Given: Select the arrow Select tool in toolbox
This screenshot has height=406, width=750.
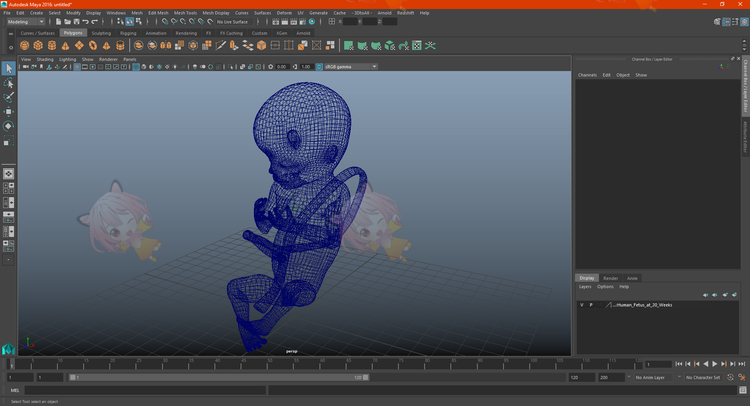Looking at the screenshot, I should [8, 68].
